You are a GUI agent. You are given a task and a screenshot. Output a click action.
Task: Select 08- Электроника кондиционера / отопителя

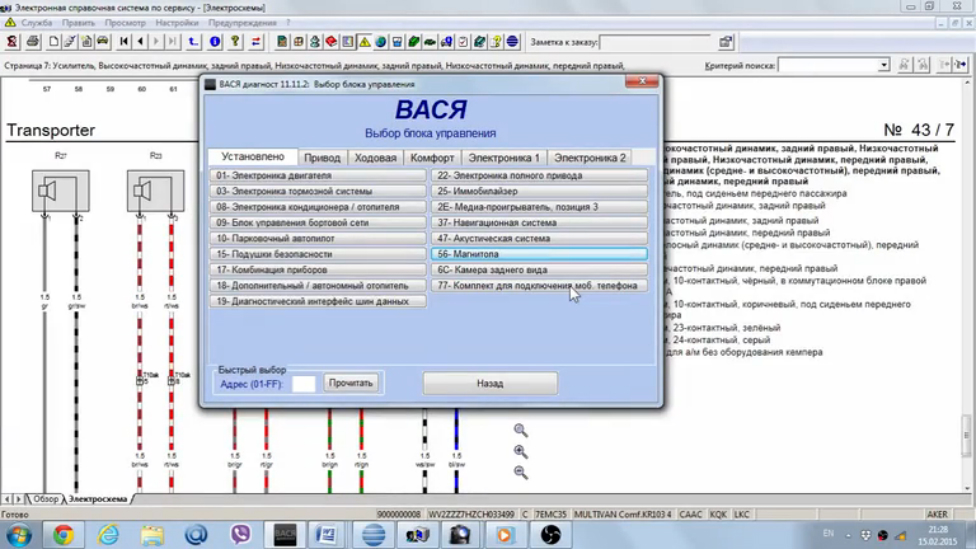pos(318,207)
